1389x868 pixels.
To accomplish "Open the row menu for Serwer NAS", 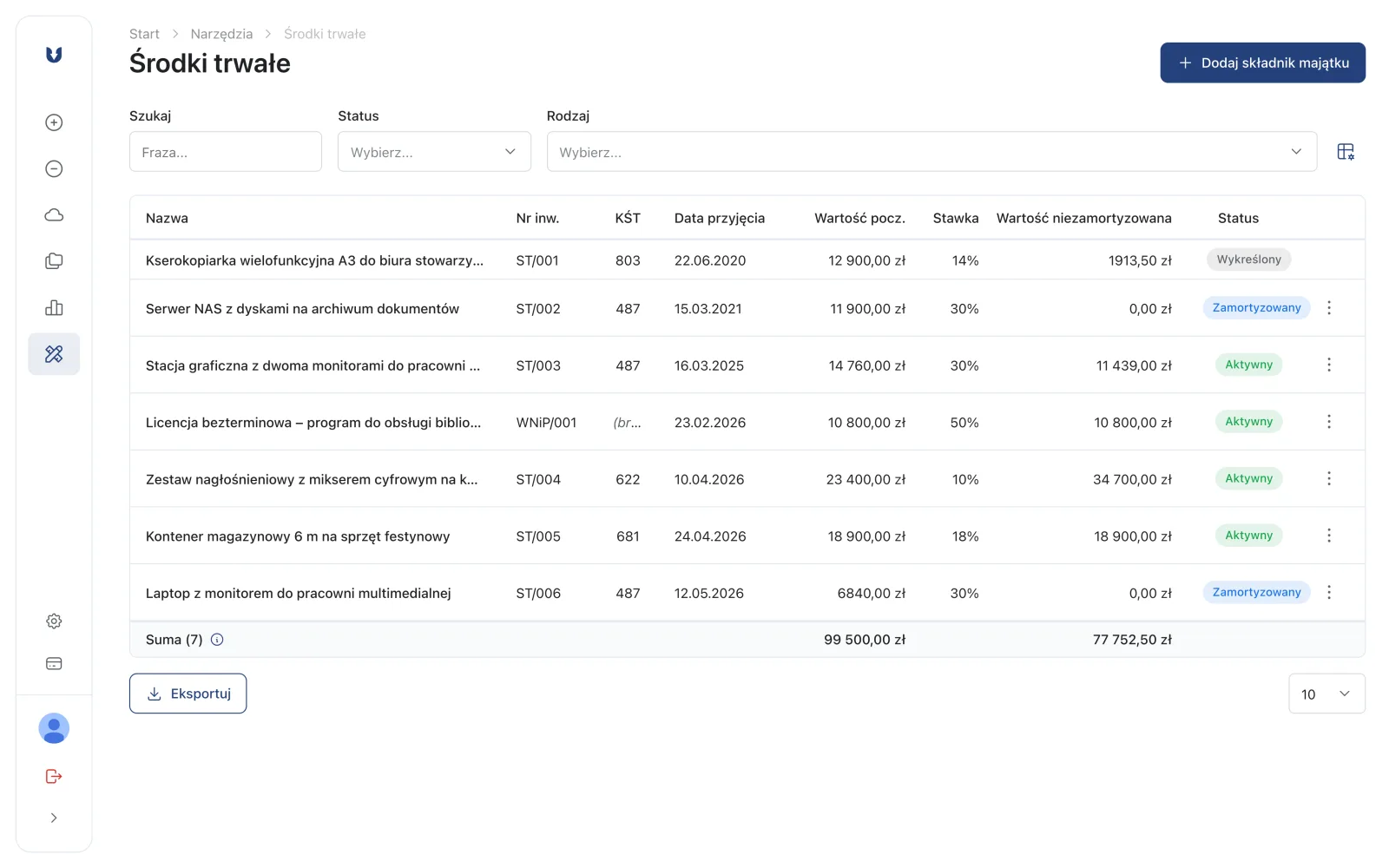I will (x=1328, y=308).
